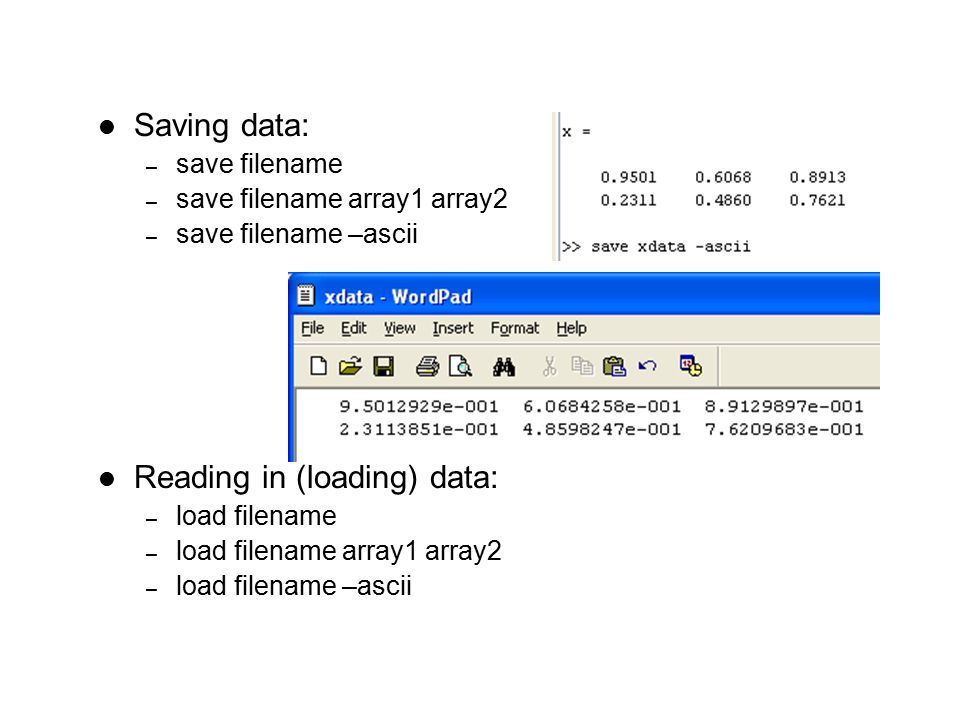Click the 'x =' output line
This screenshot has width=960, height=720.
576,132
